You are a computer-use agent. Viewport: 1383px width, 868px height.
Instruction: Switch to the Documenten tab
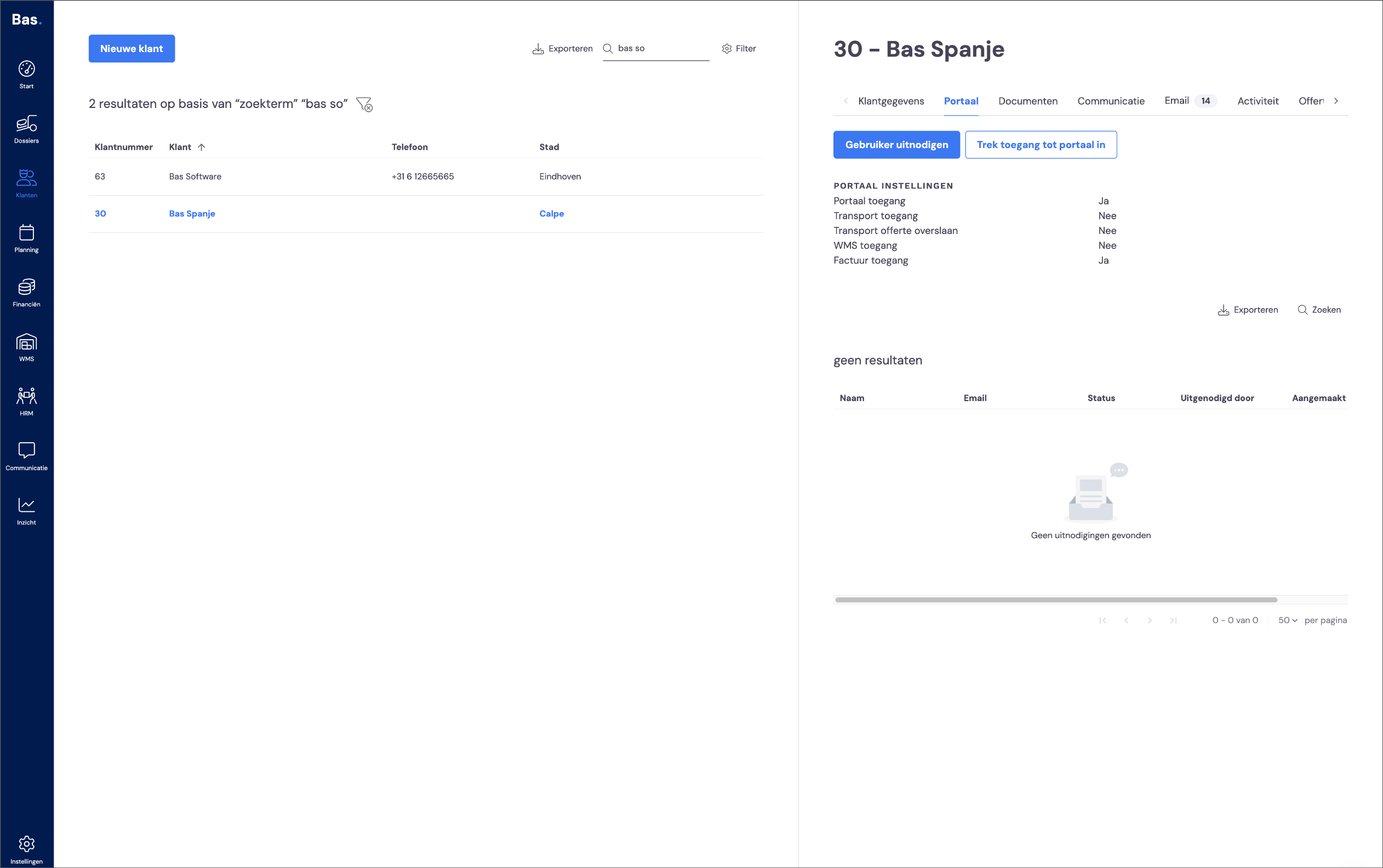[x=1028, y=101]
